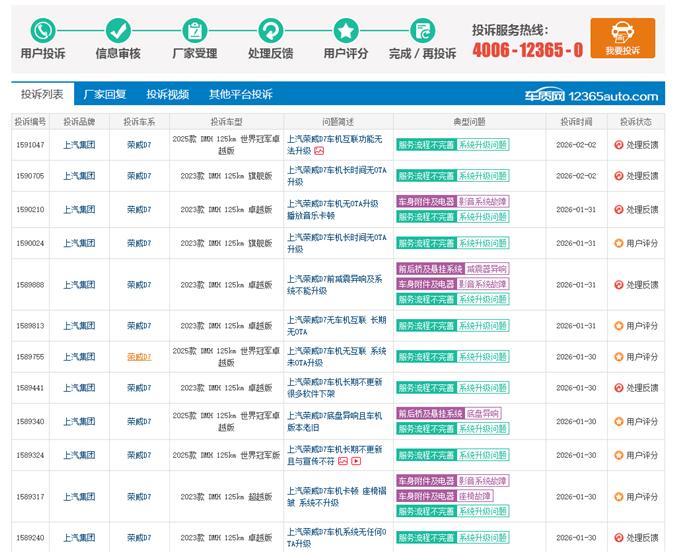The width and height of the screenshot is (700, 552).
Task: Open the 其他平台投诉 tab
Action: click(240, 95)
